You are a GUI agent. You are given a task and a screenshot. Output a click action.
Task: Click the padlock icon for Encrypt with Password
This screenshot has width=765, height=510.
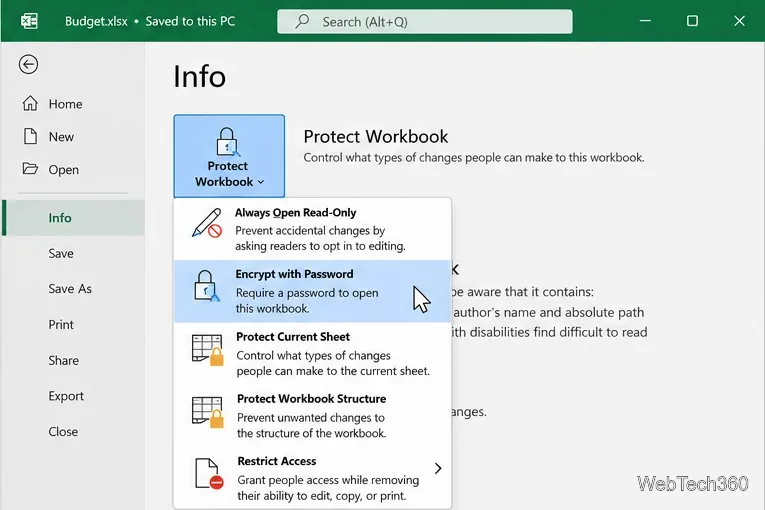tap(206, 286)
